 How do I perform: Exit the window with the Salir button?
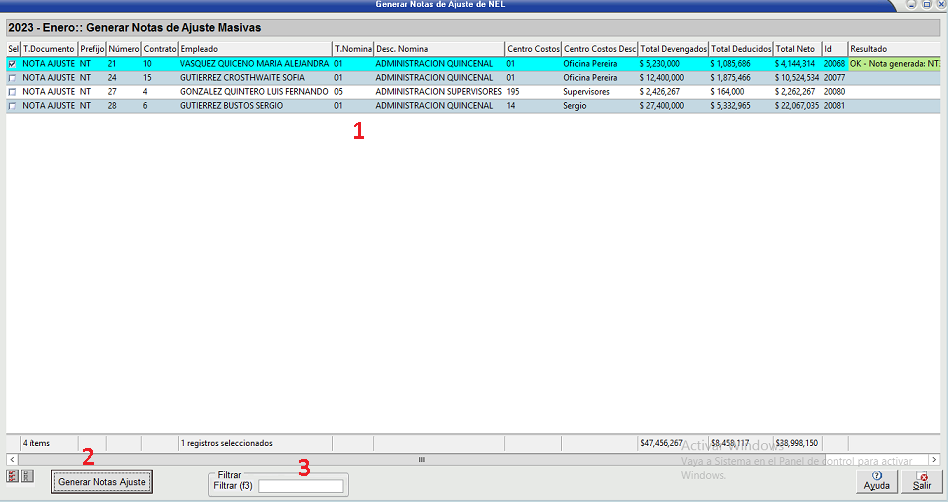coord(921,481)
